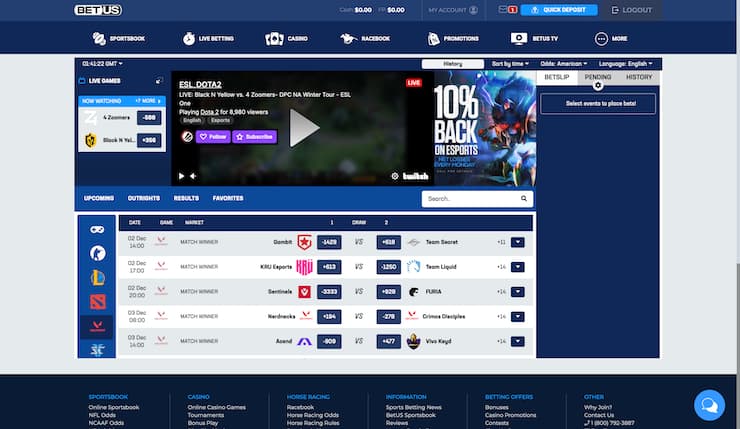This screenshot has width=740, height=429.
Task: Click the 10% Back on Esports banner
Action: point(485,128)
